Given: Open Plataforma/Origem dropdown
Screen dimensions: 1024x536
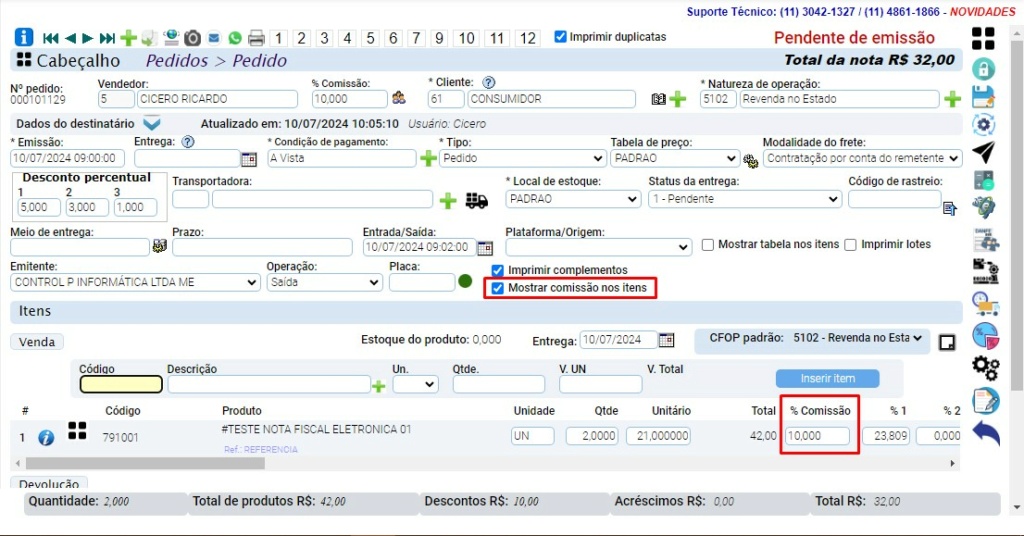Looking at the screenshot, I should click(x=598, y=247).
